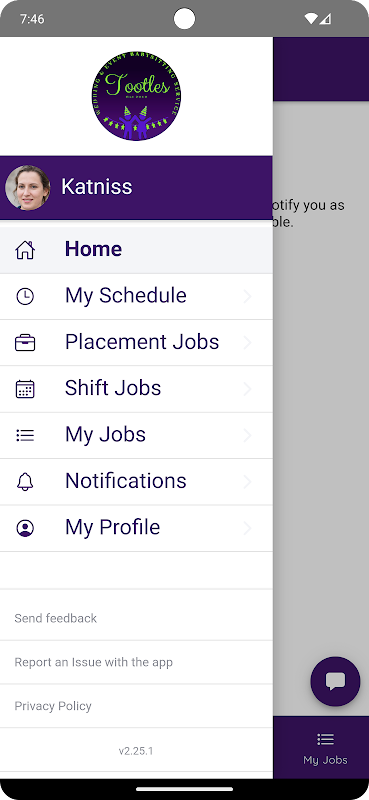This screenshot has width=369, height=800.
Task: Expand My Schedule using its chevron arrow
Action: 248,296
